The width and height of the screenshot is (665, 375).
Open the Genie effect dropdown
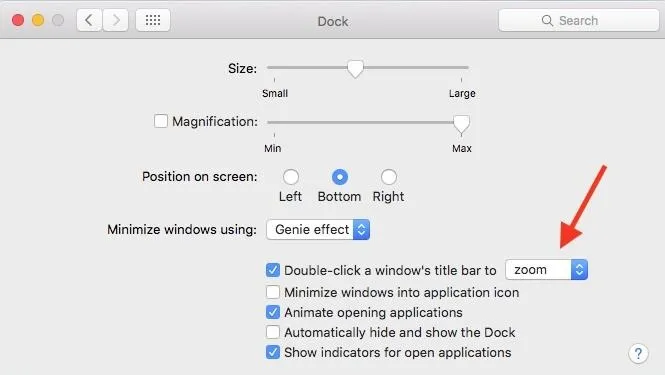click(318, 229)
